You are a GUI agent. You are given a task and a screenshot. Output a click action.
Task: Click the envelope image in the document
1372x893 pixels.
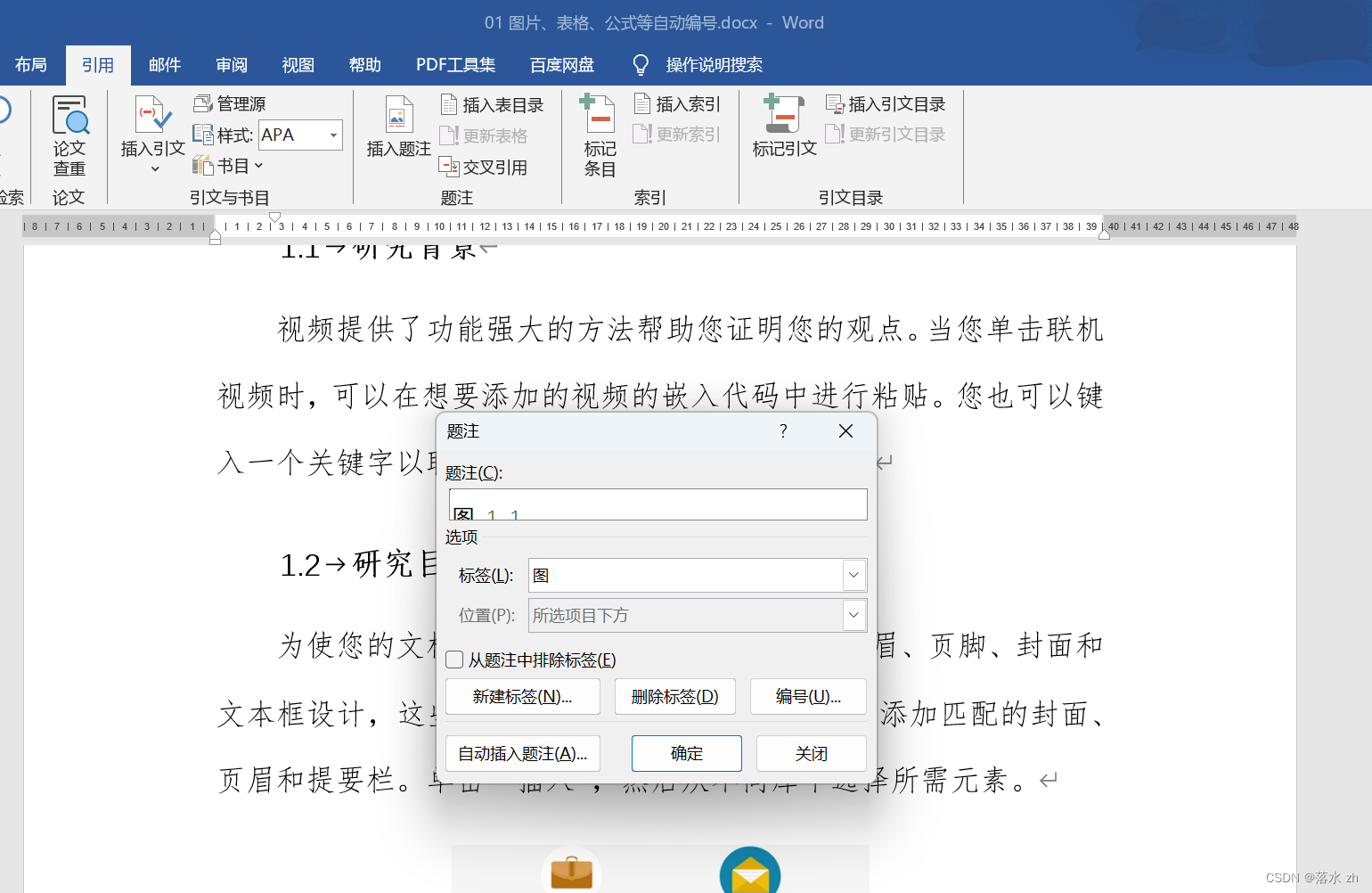click(x=750, y=871)
